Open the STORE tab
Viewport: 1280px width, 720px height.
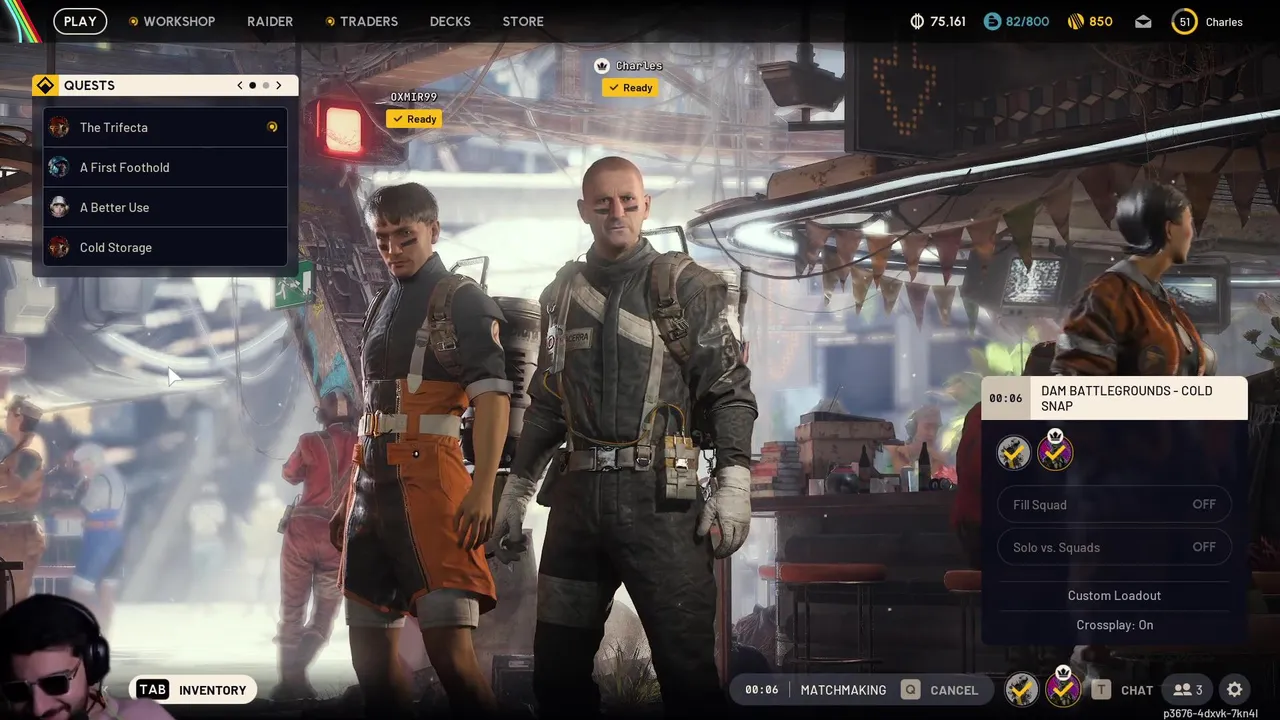pyautogui.click(x=523, y=21)
